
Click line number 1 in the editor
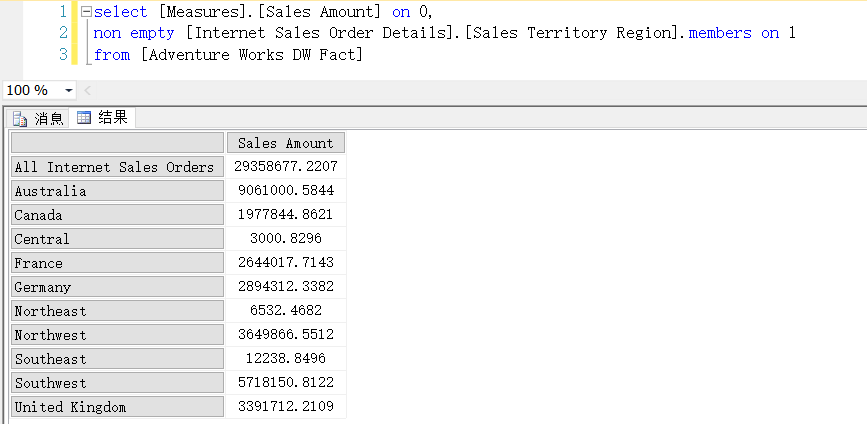[62, 12]
